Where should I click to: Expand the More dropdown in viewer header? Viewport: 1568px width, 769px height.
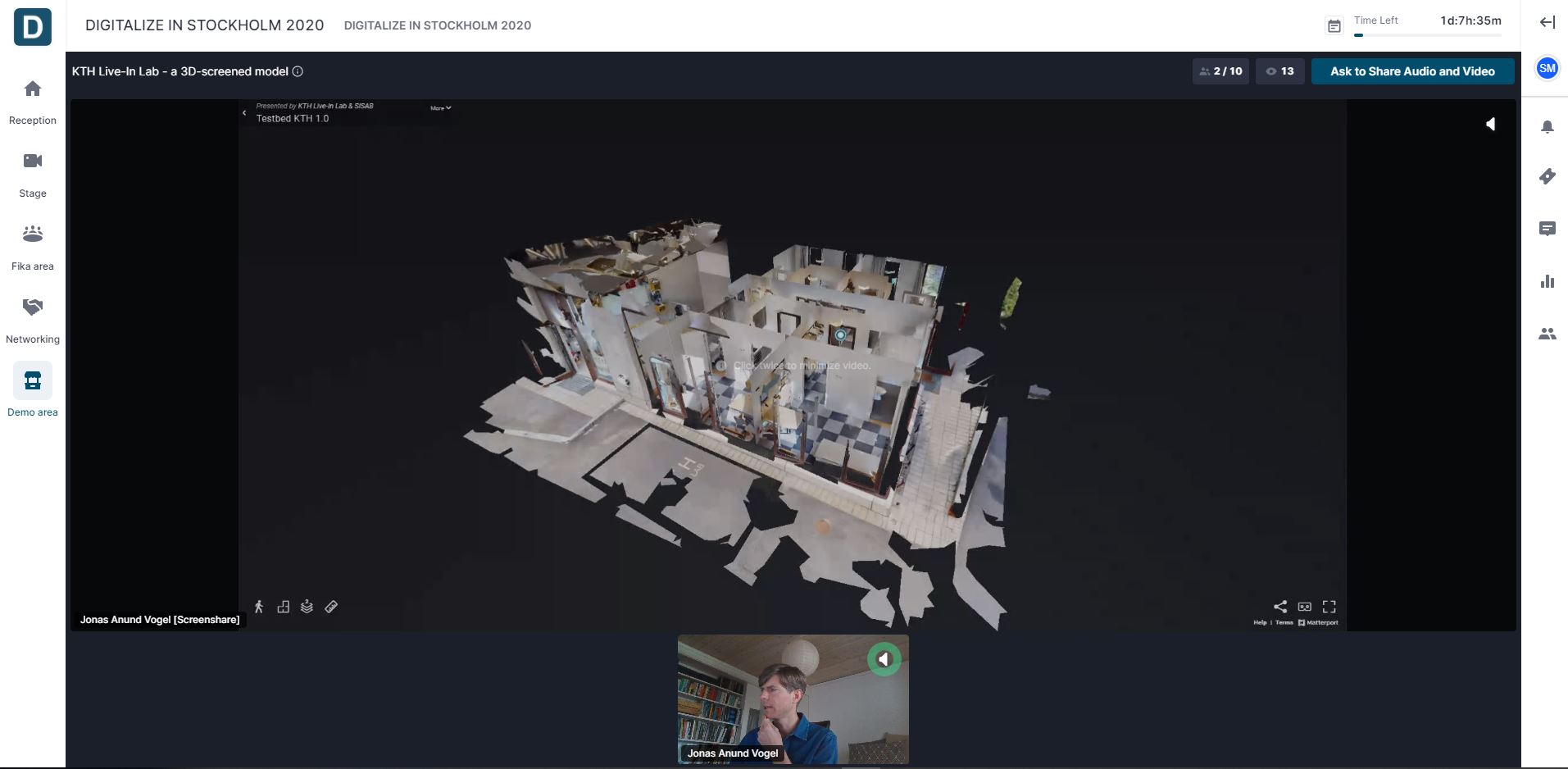click(x=441, y=108)
